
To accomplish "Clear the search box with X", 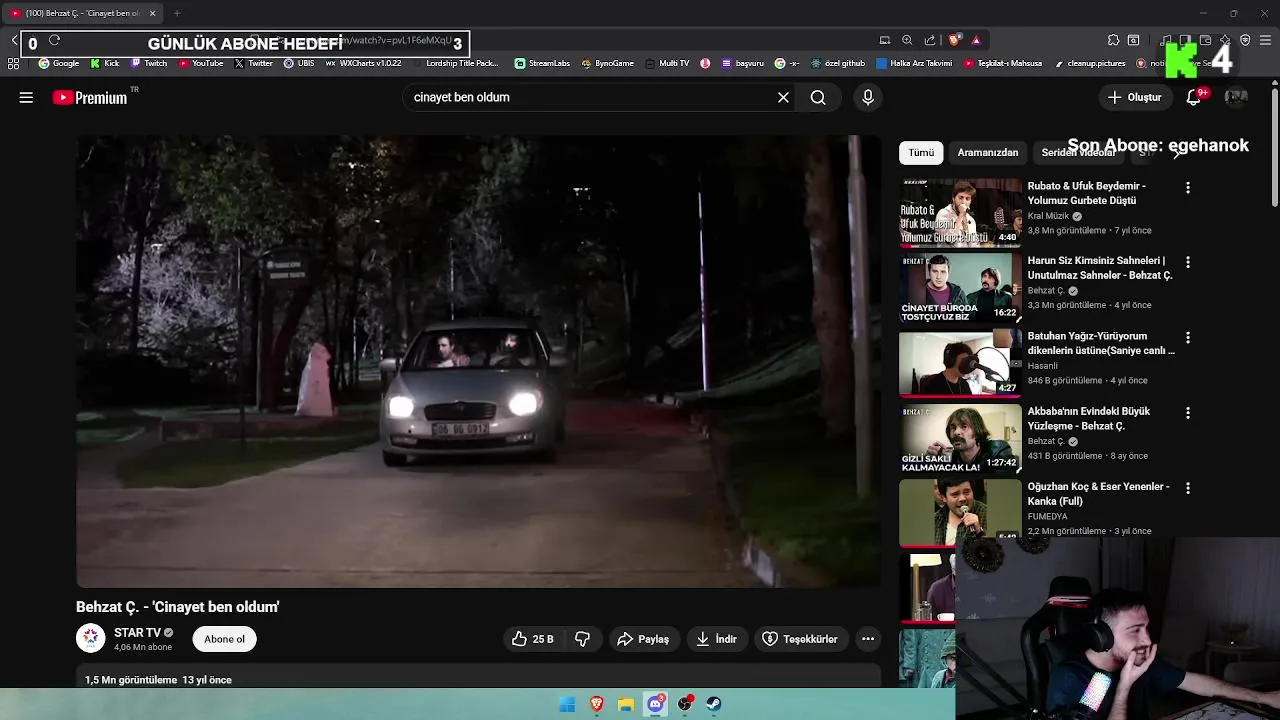I will (783, 97).
